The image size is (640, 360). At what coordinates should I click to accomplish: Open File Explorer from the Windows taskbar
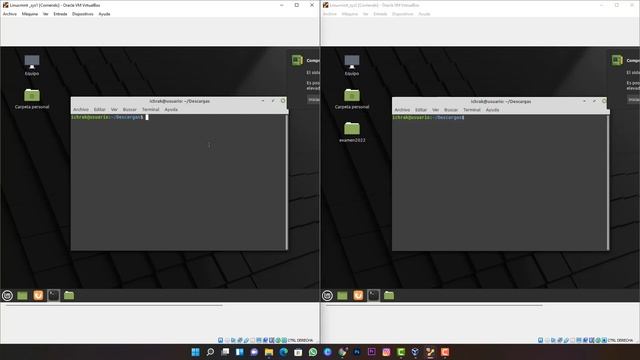click(x=269, y=352)
